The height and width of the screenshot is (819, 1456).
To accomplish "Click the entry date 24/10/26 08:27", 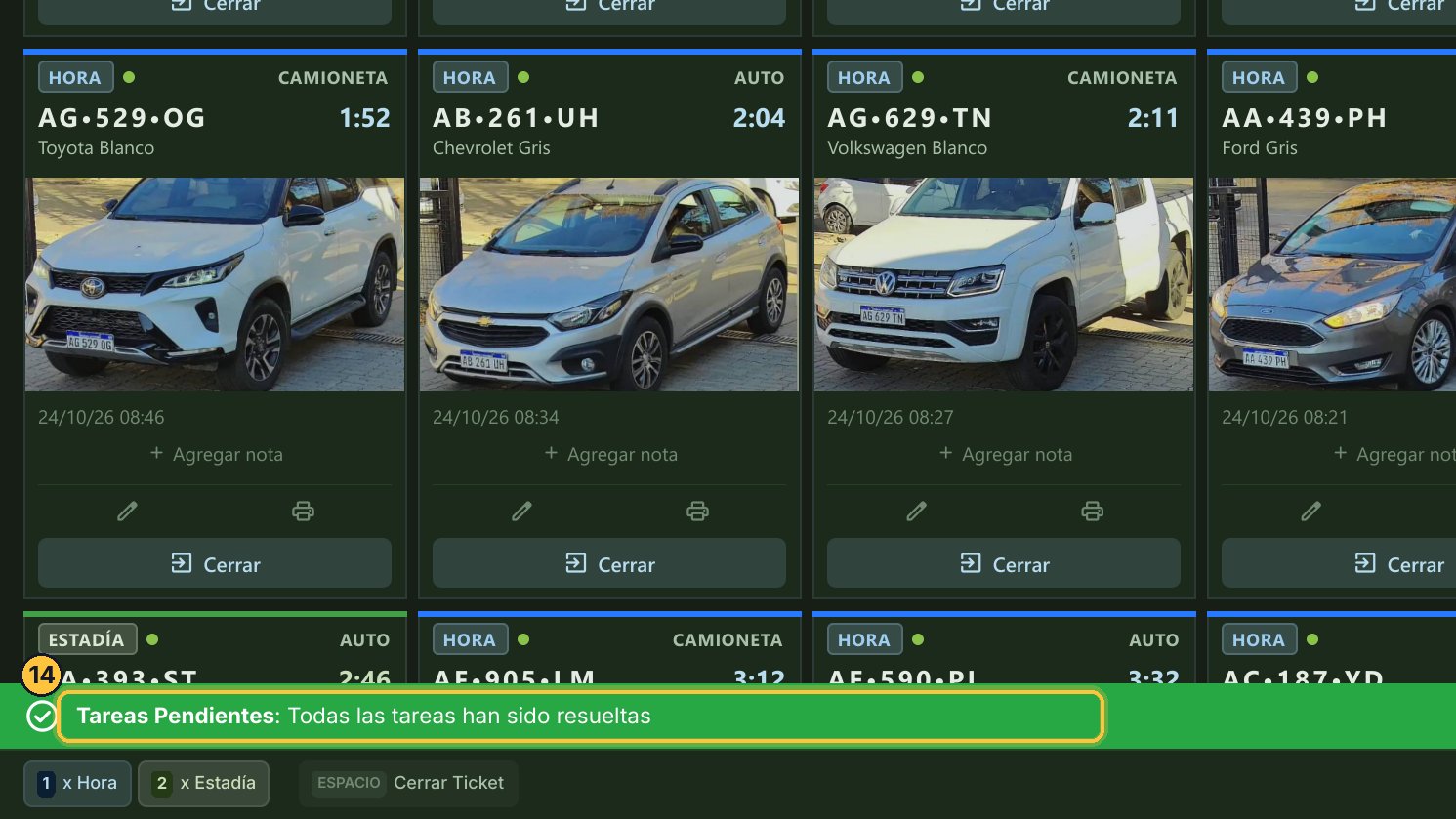I will pyautogui.click(x=891, y=417).
